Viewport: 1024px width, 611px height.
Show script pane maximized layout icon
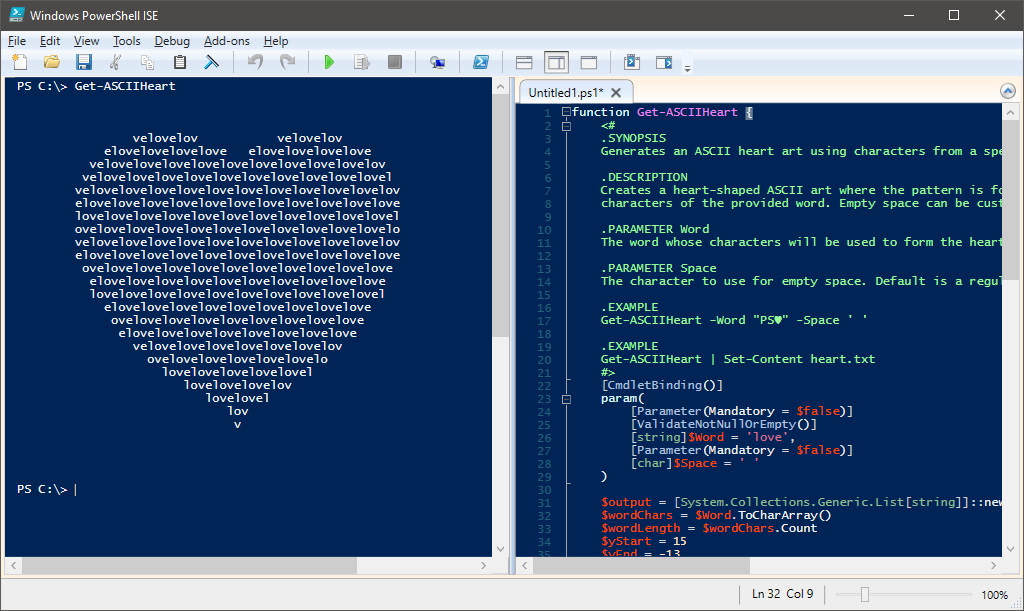pyautogui.click(x=589, y=62)
